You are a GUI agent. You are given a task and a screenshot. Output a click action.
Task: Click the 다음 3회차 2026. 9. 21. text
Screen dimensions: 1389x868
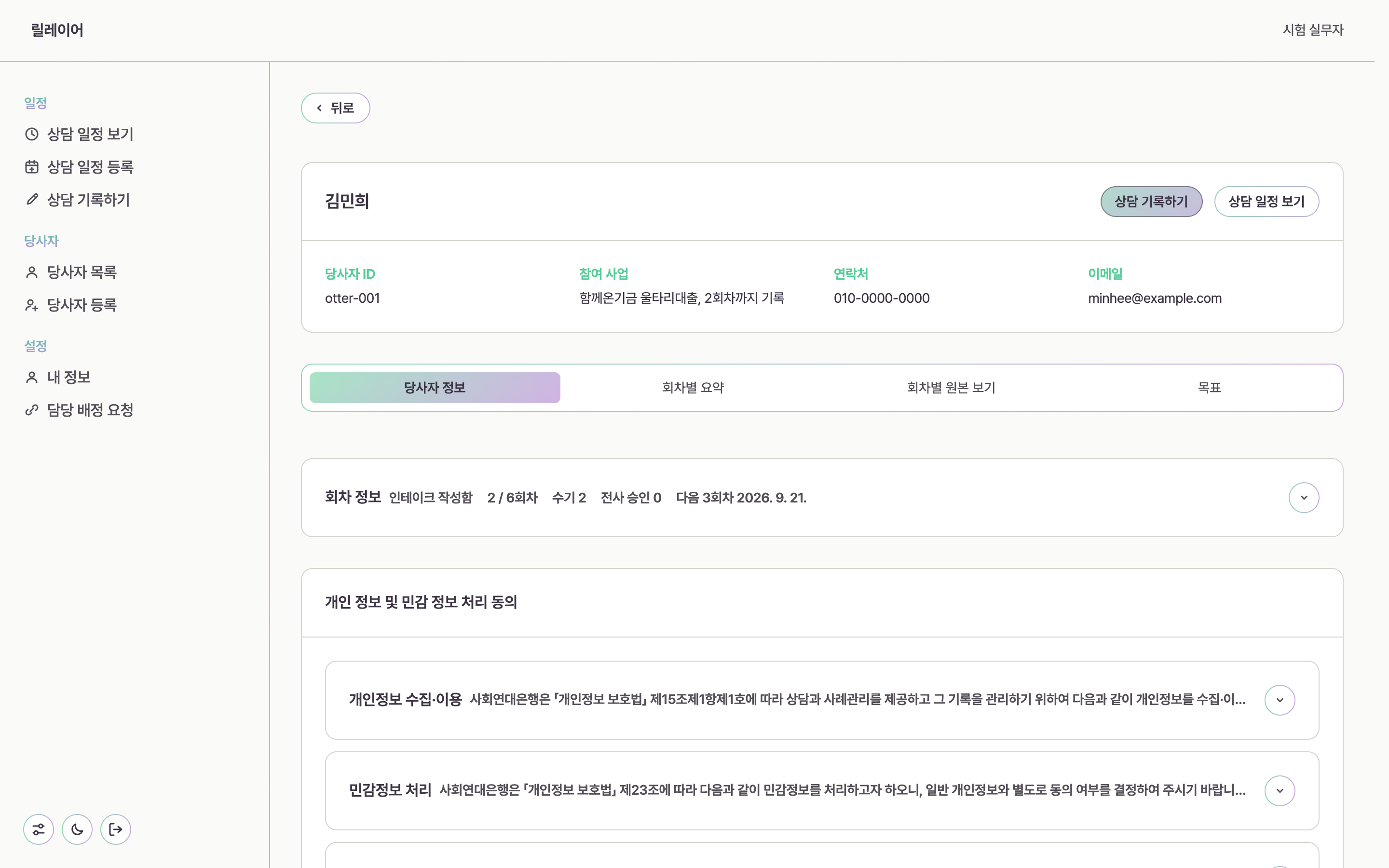point(741,498)
